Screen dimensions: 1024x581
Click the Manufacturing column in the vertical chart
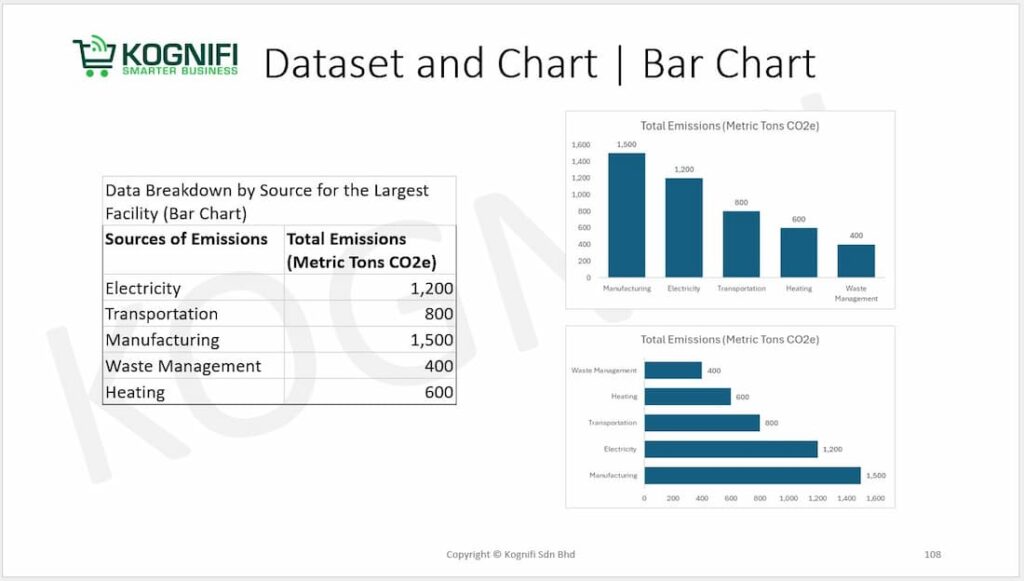pyautogui.click(x=626, y=215)
